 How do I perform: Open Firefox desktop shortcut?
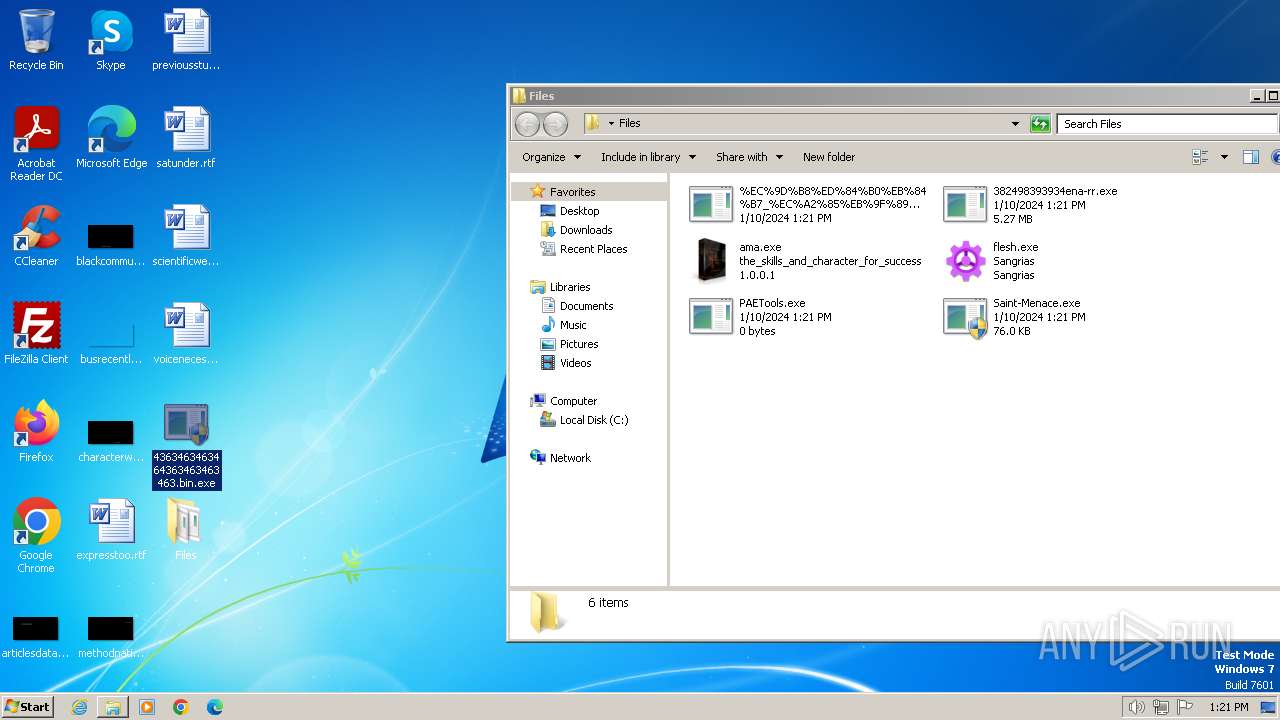36,432
